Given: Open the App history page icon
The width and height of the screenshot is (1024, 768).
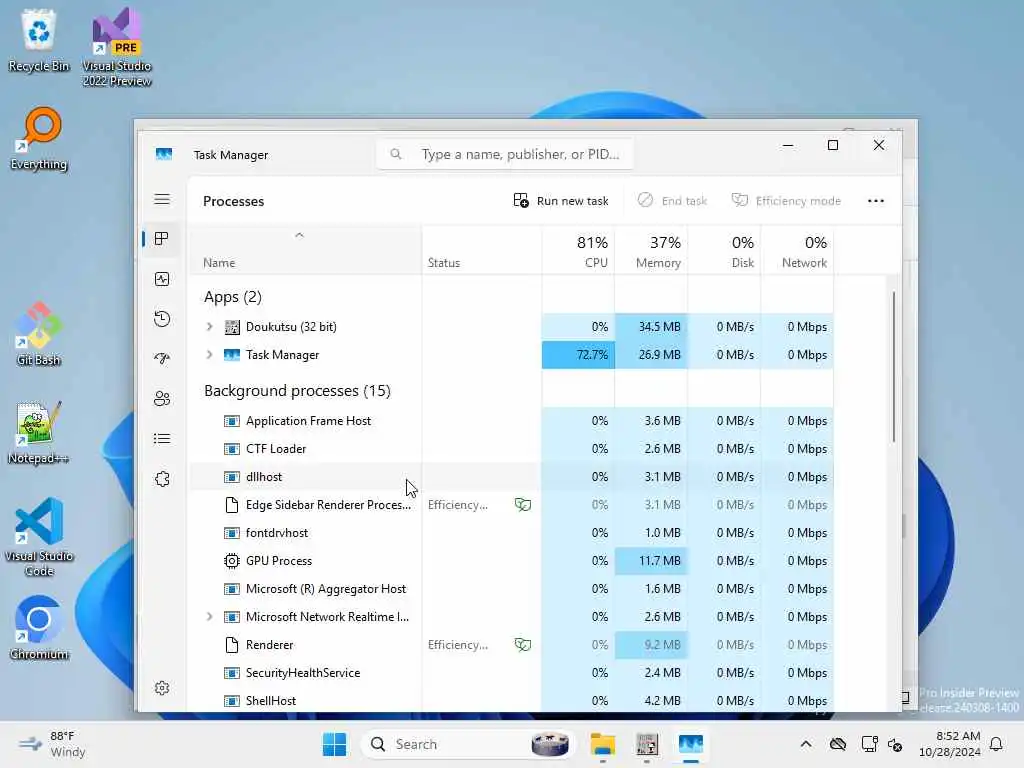Looking at the screenshot, I should [162, 319].
